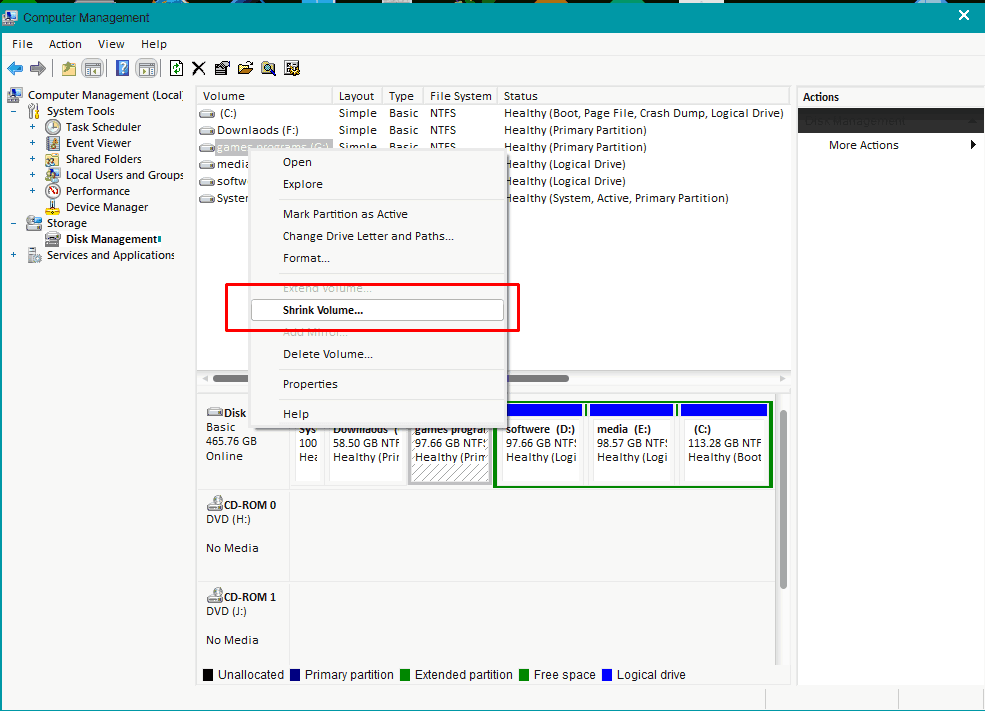Click the Settings checklist toolbar icon
Viewport: 985px width, 711px height.
(292, 68)
